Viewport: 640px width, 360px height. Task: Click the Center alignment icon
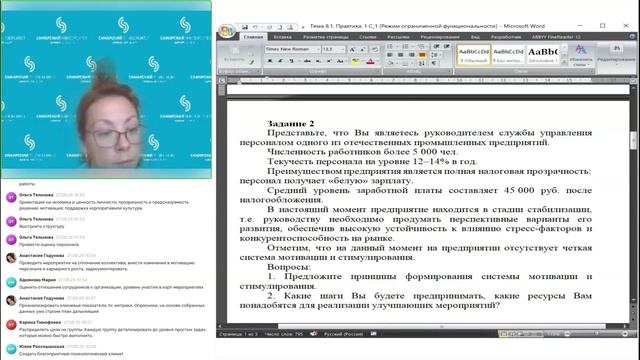click(400, 55)
